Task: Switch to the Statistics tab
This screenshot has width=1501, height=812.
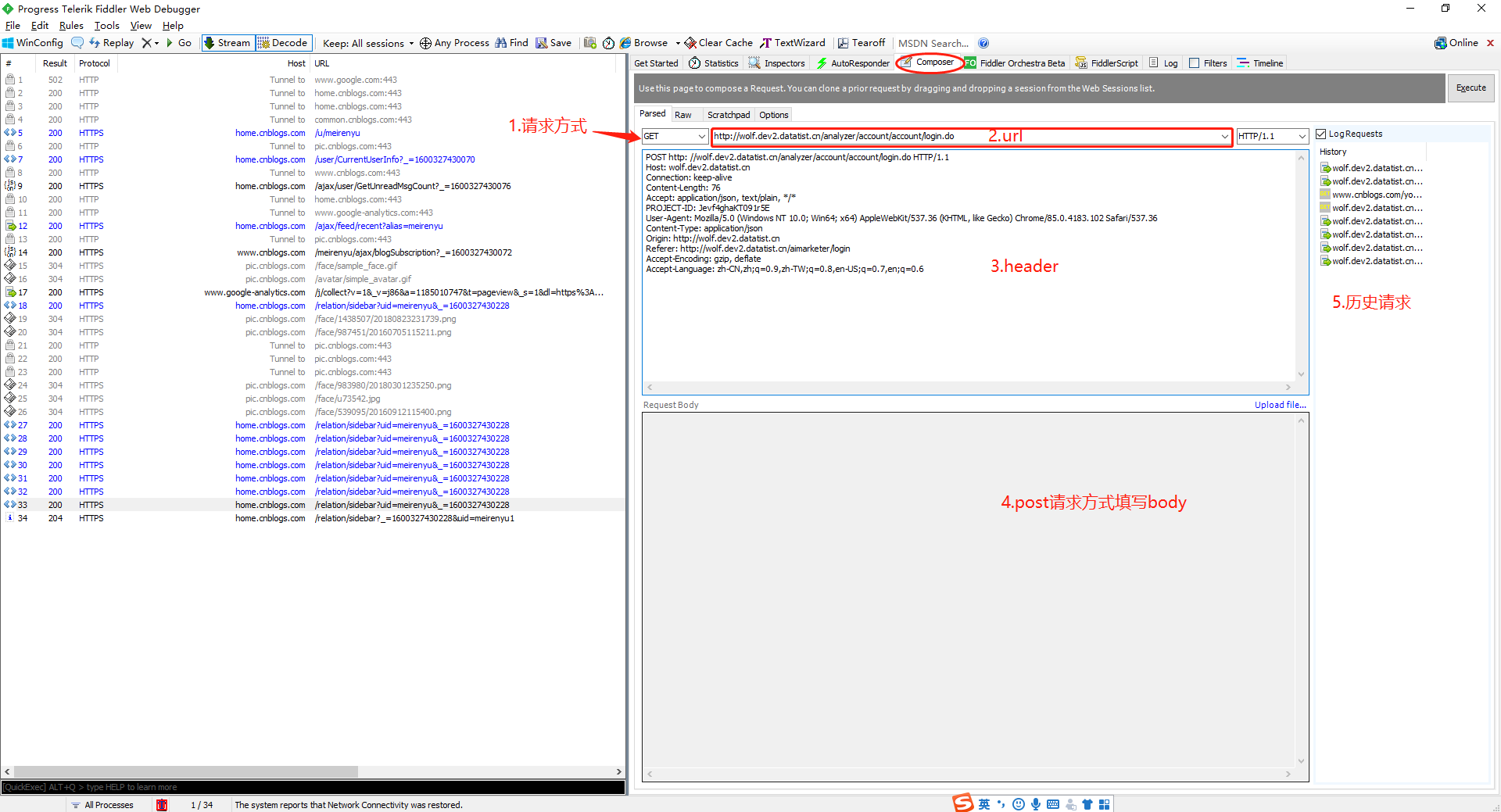Action: point(713,63)
